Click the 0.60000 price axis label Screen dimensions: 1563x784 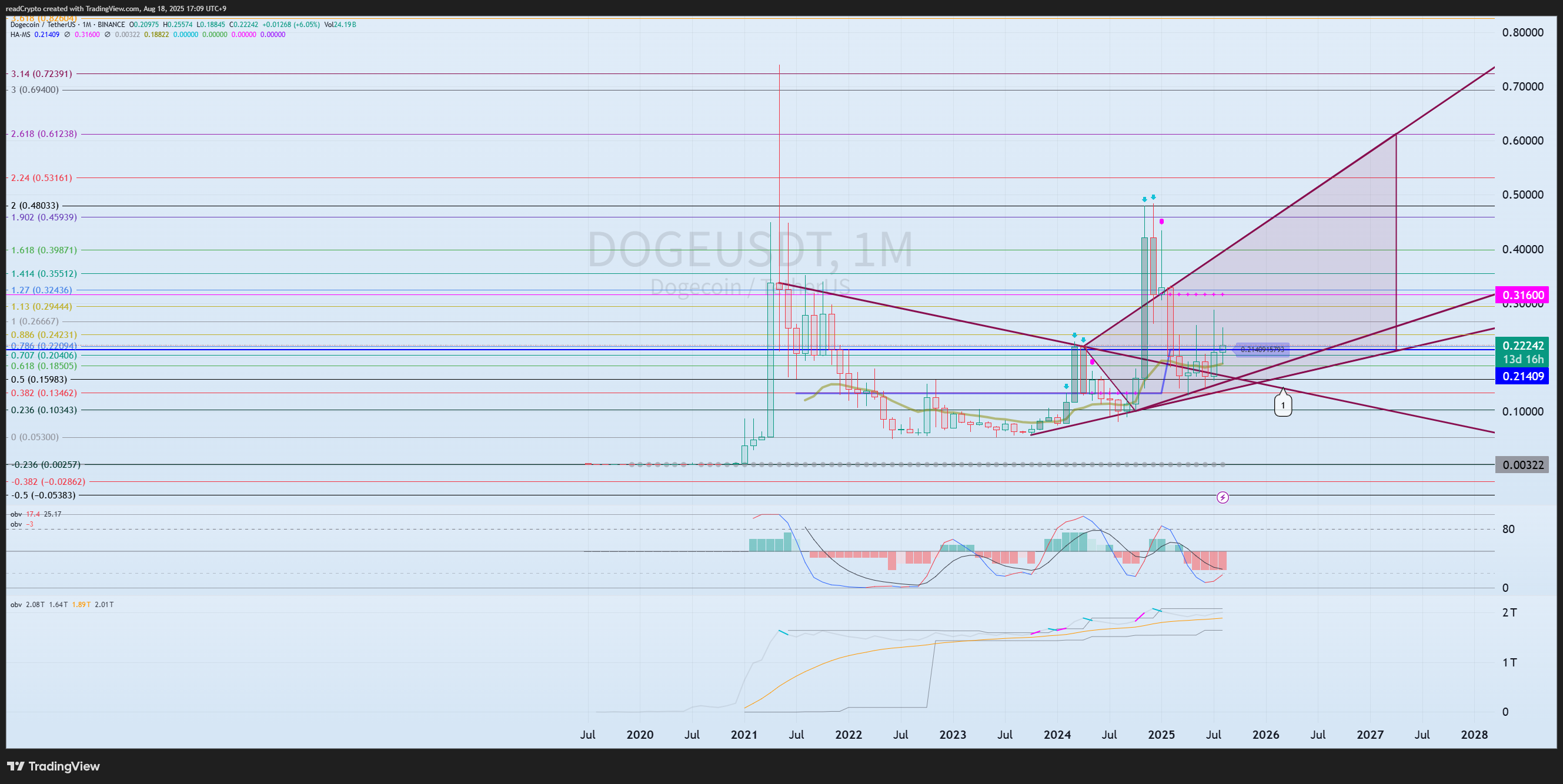click(x=1522, y=140)
